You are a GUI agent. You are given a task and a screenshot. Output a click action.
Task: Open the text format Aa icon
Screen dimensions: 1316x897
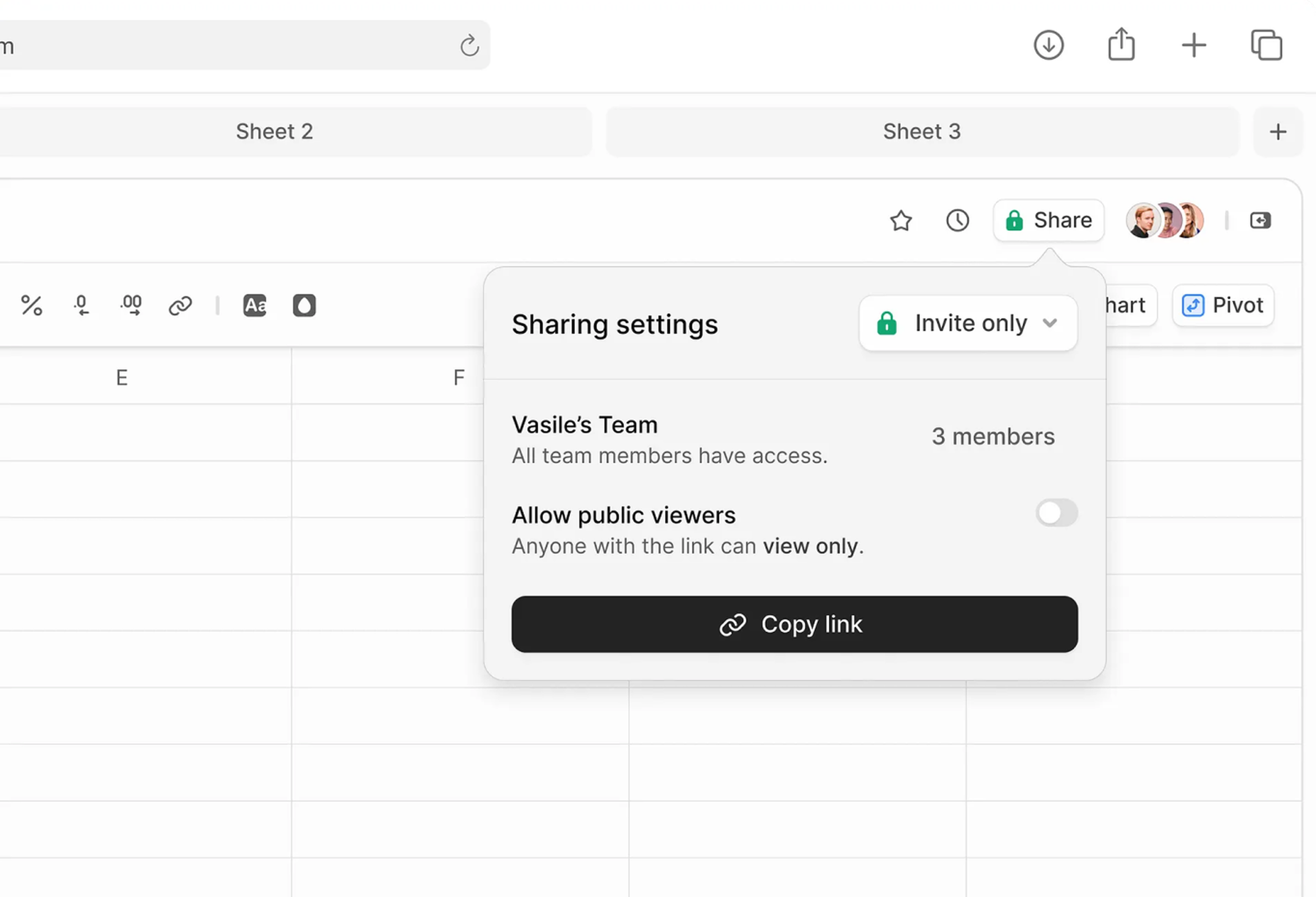tap(255, 306)
